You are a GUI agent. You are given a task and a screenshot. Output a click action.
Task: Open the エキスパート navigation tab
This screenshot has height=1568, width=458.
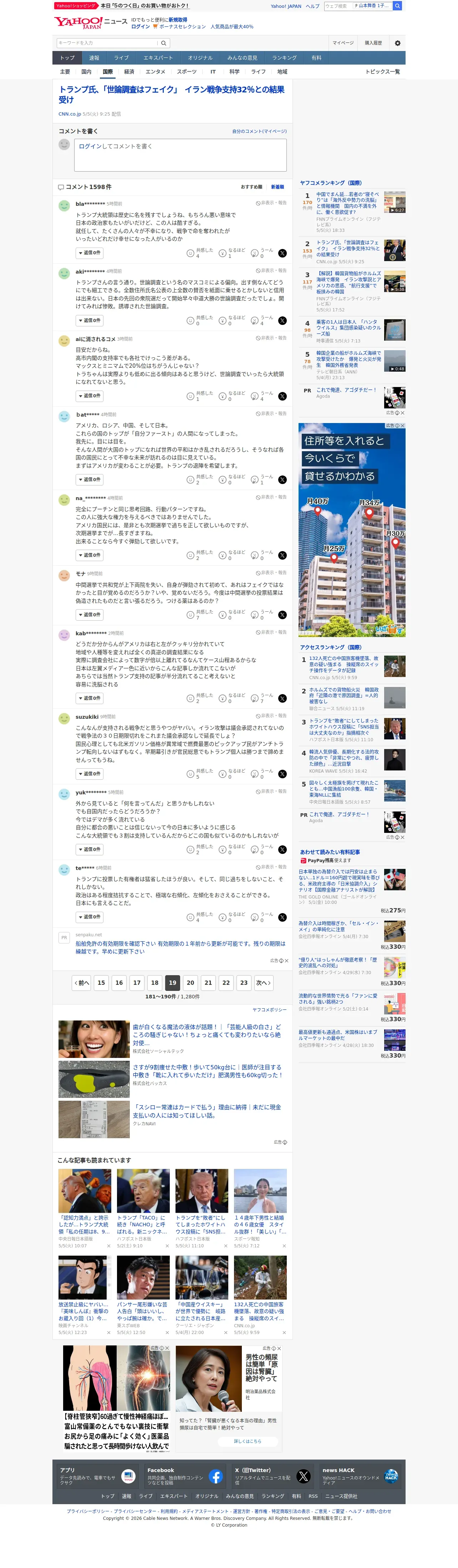tap(158, 58)
